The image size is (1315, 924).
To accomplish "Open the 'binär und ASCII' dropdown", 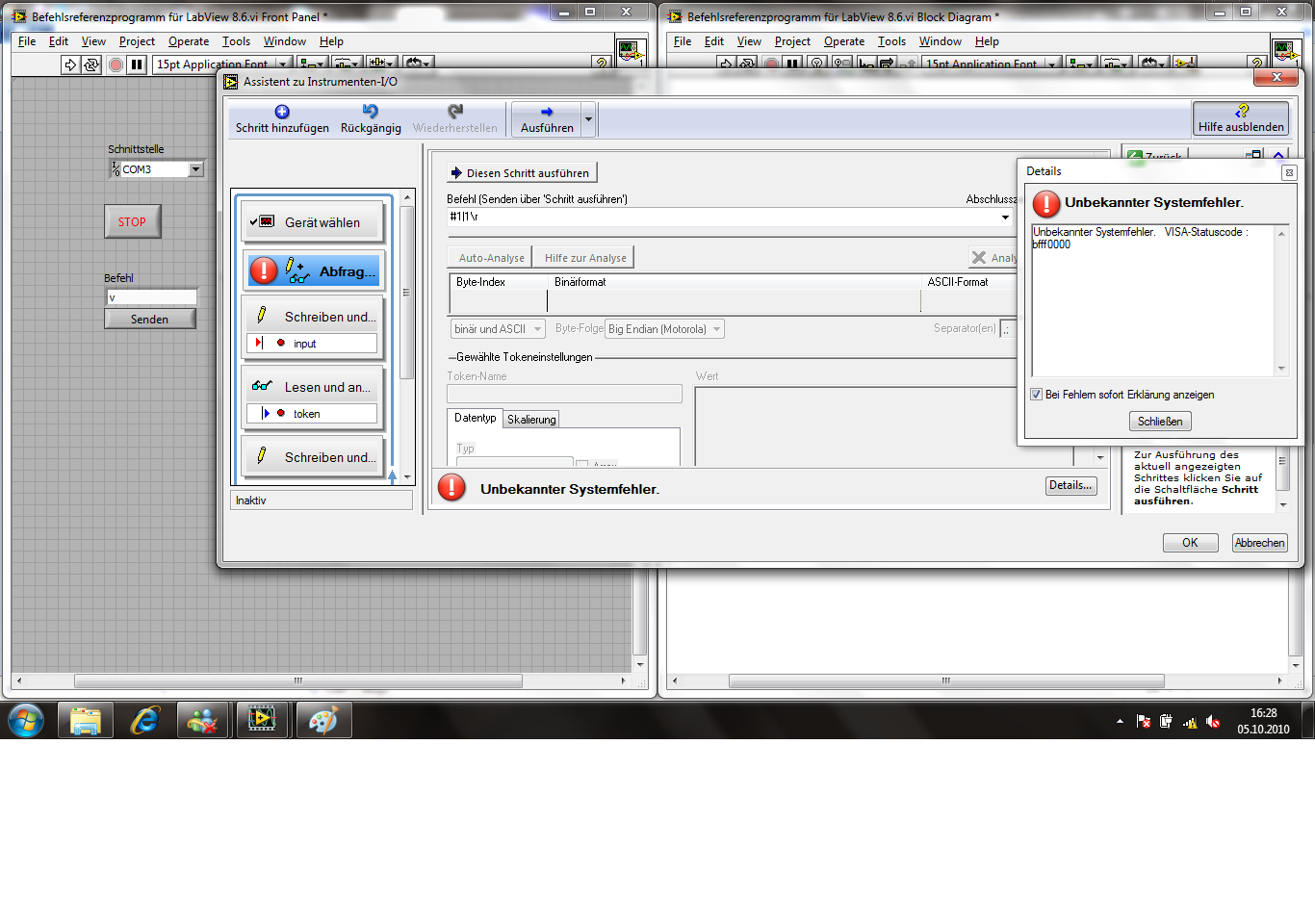I will (x=498, y=329).
